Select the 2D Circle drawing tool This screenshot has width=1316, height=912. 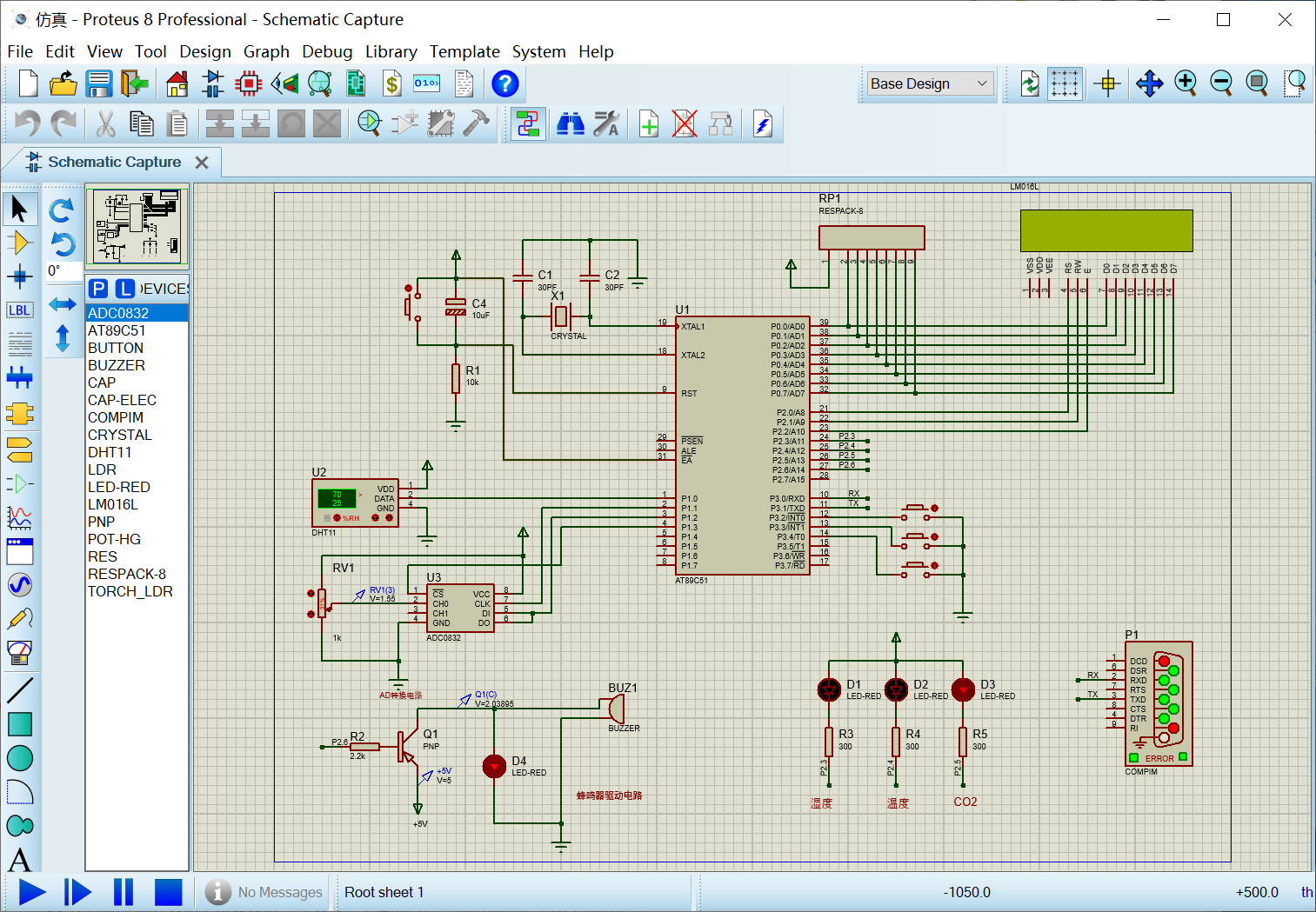(x=19, y=757)
